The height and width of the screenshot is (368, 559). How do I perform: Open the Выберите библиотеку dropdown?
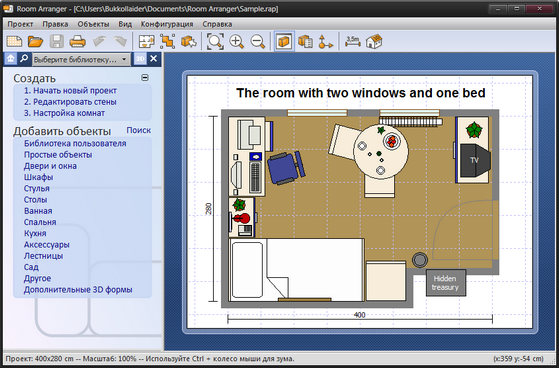[81, 60]
